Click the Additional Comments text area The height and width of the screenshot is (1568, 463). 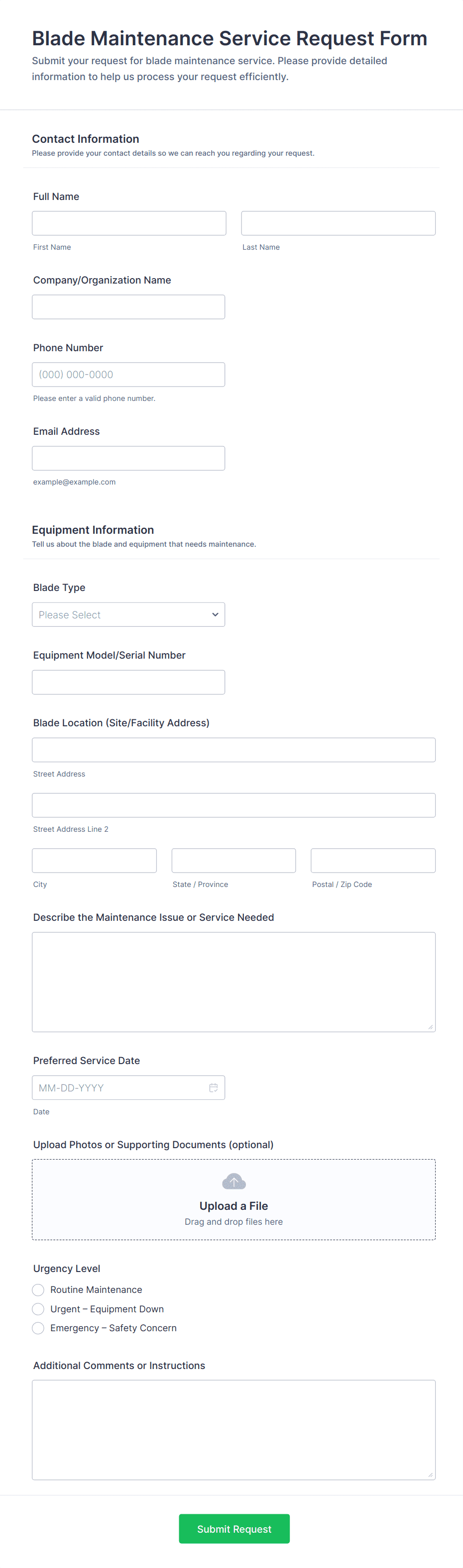[x=234, y=1429]
